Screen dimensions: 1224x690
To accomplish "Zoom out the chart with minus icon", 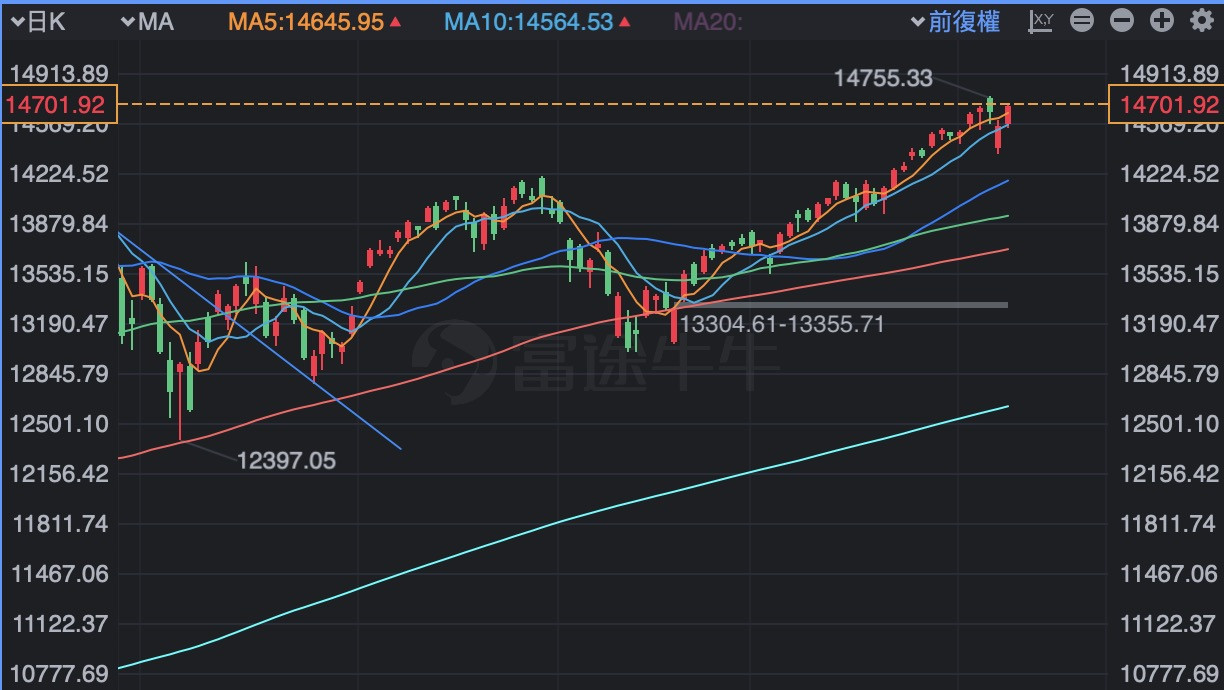I will 1122,21.
